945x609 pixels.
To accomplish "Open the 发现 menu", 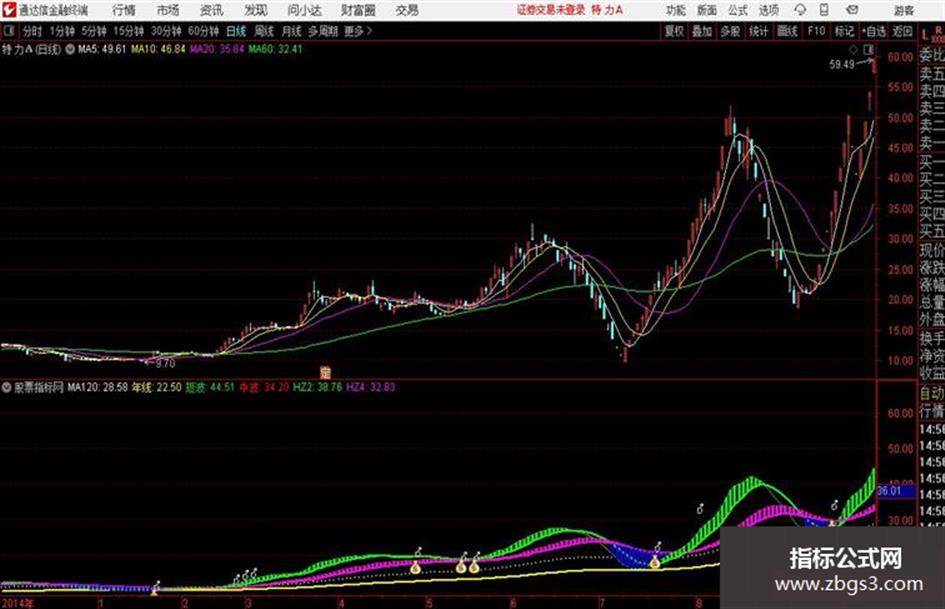I will point(256,10).
